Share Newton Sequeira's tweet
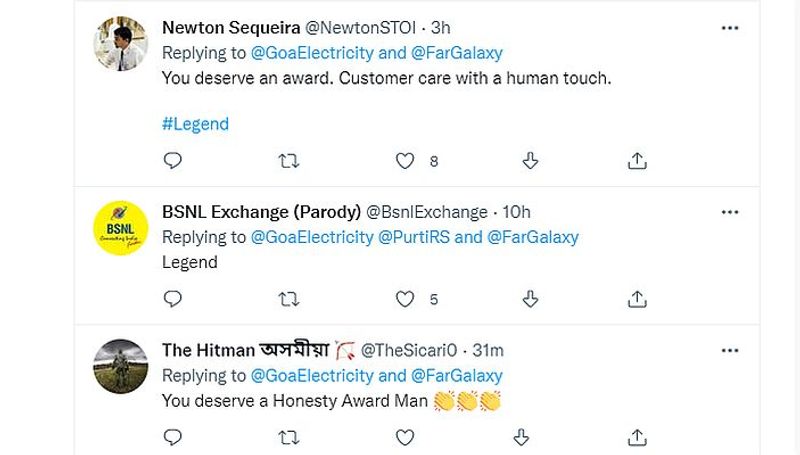800x455 pixels. point(637,160)
